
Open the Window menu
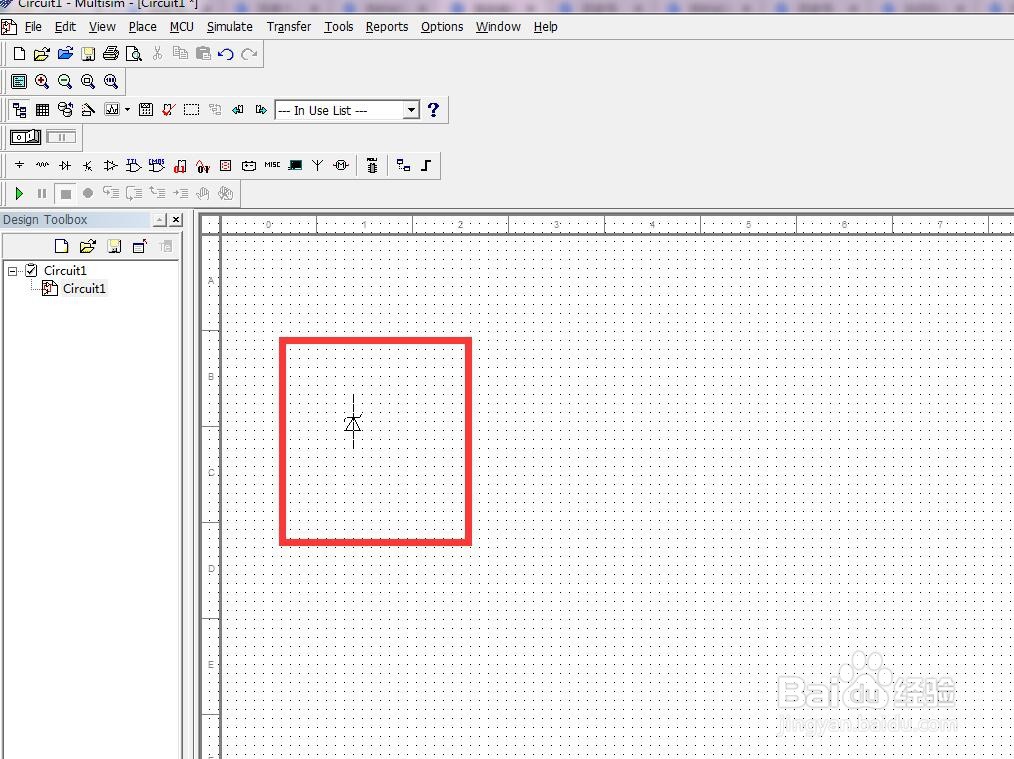click(x=498, y=27)
